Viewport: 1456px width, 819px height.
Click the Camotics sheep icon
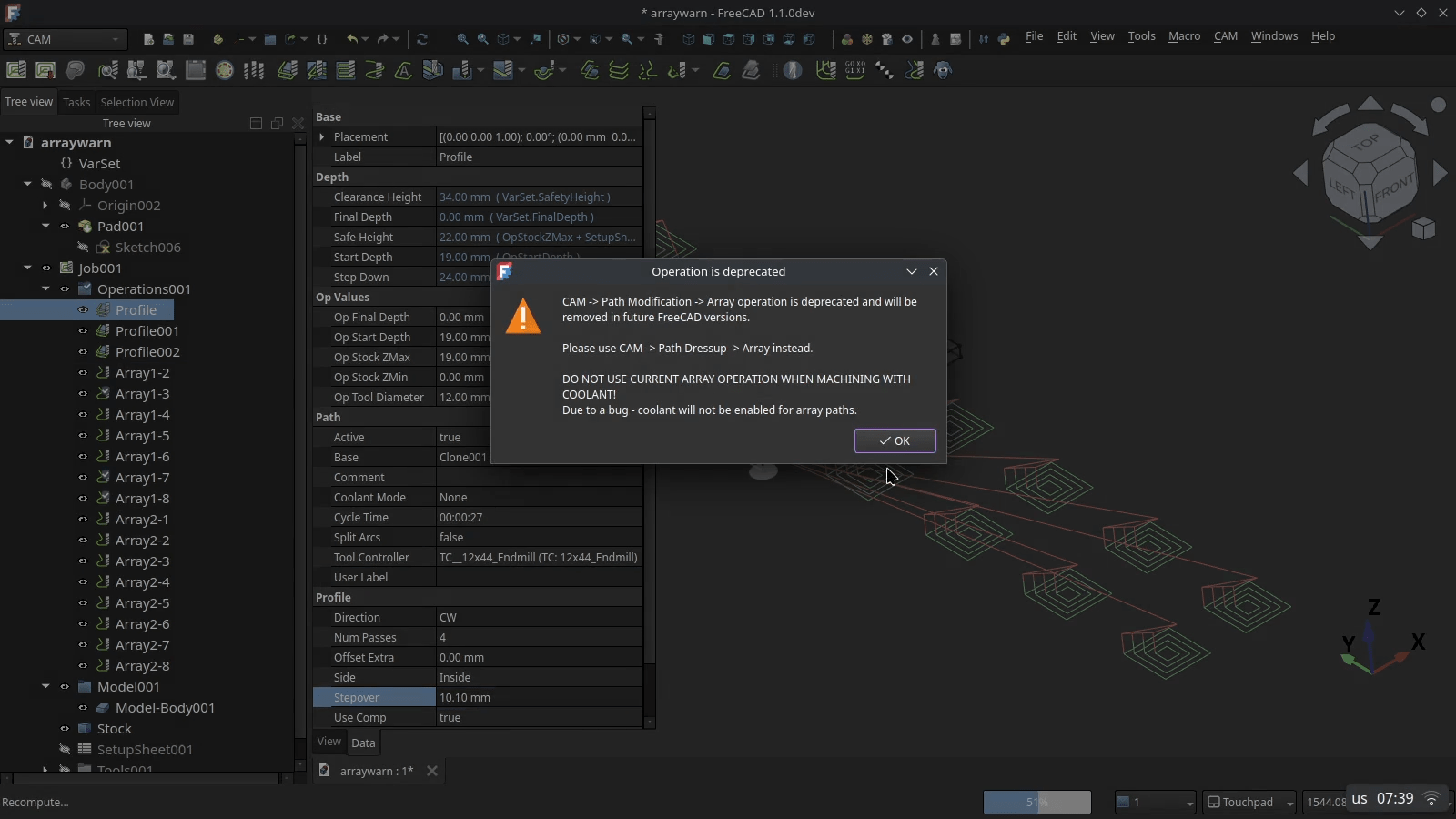[944, 70]
